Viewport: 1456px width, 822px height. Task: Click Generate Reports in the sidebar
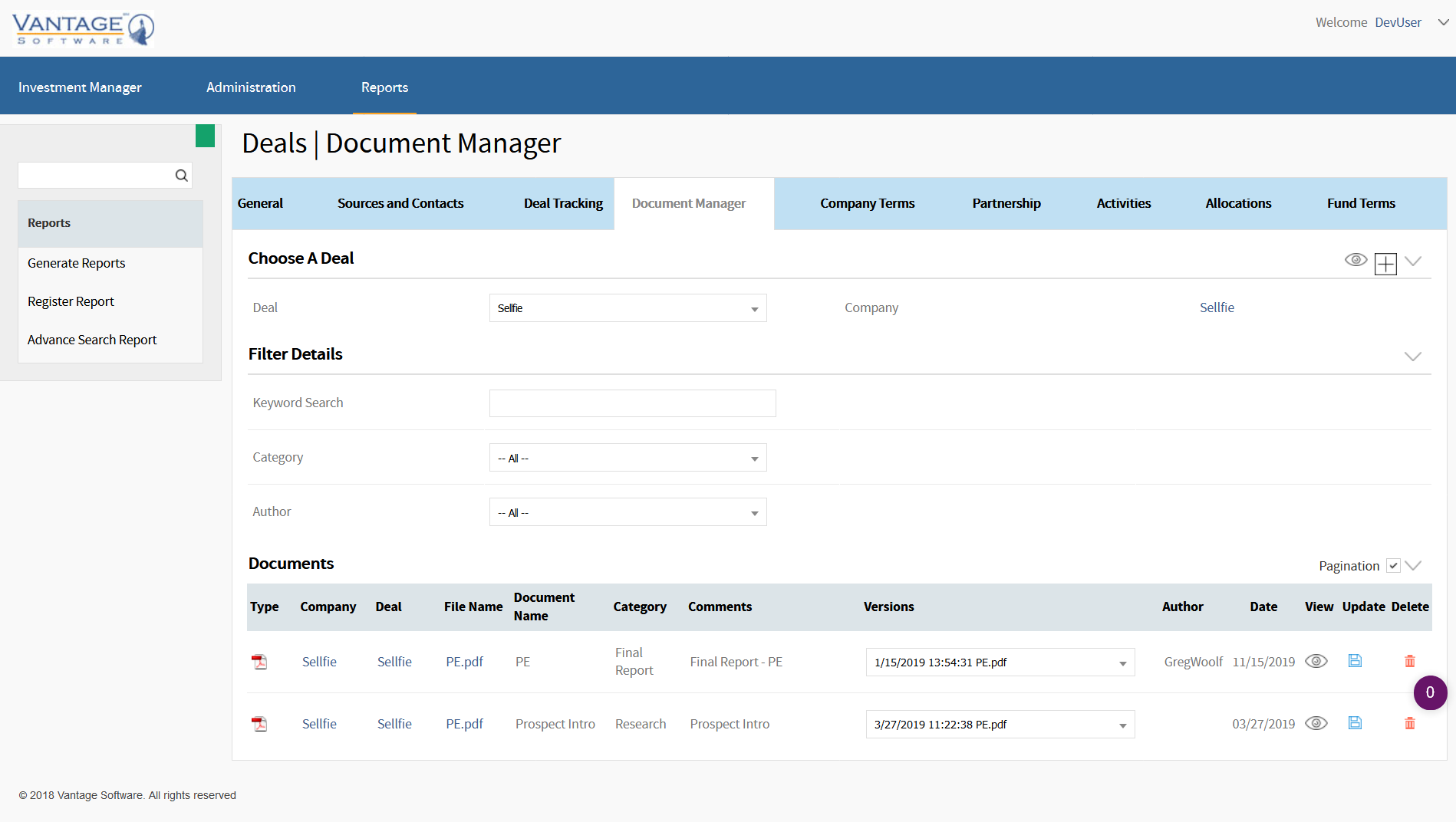point(76,263)
